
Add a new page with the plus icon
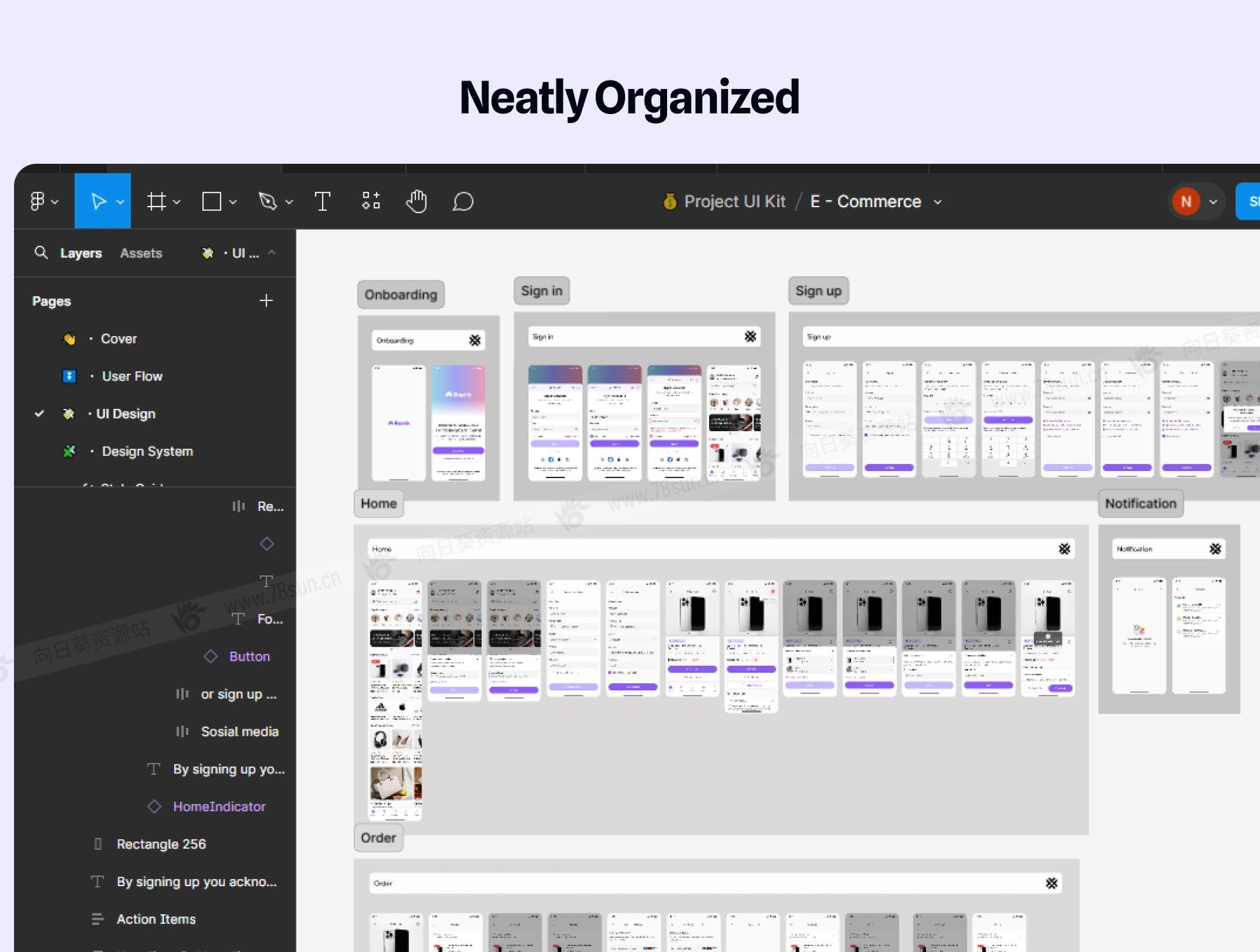266,301
